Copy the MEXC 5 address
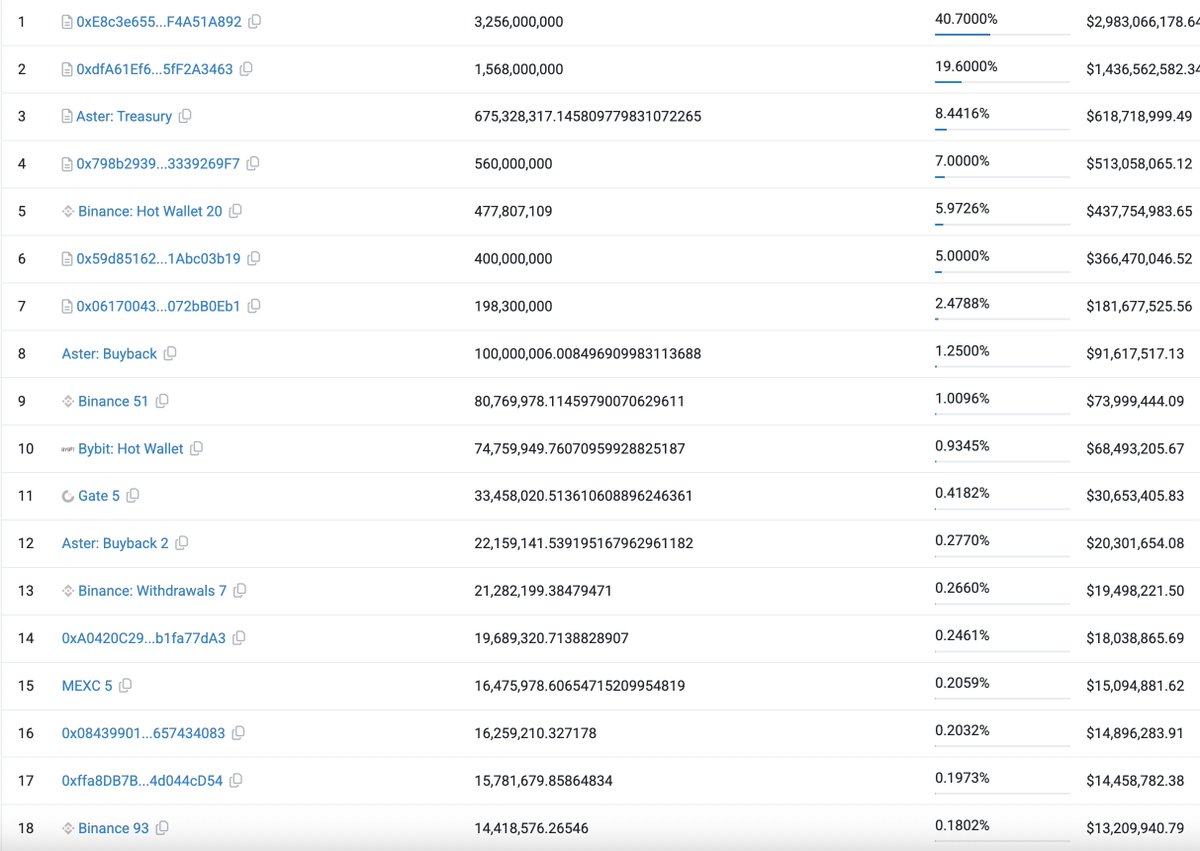The image size is (1200, 851). [x=125, y=686]
